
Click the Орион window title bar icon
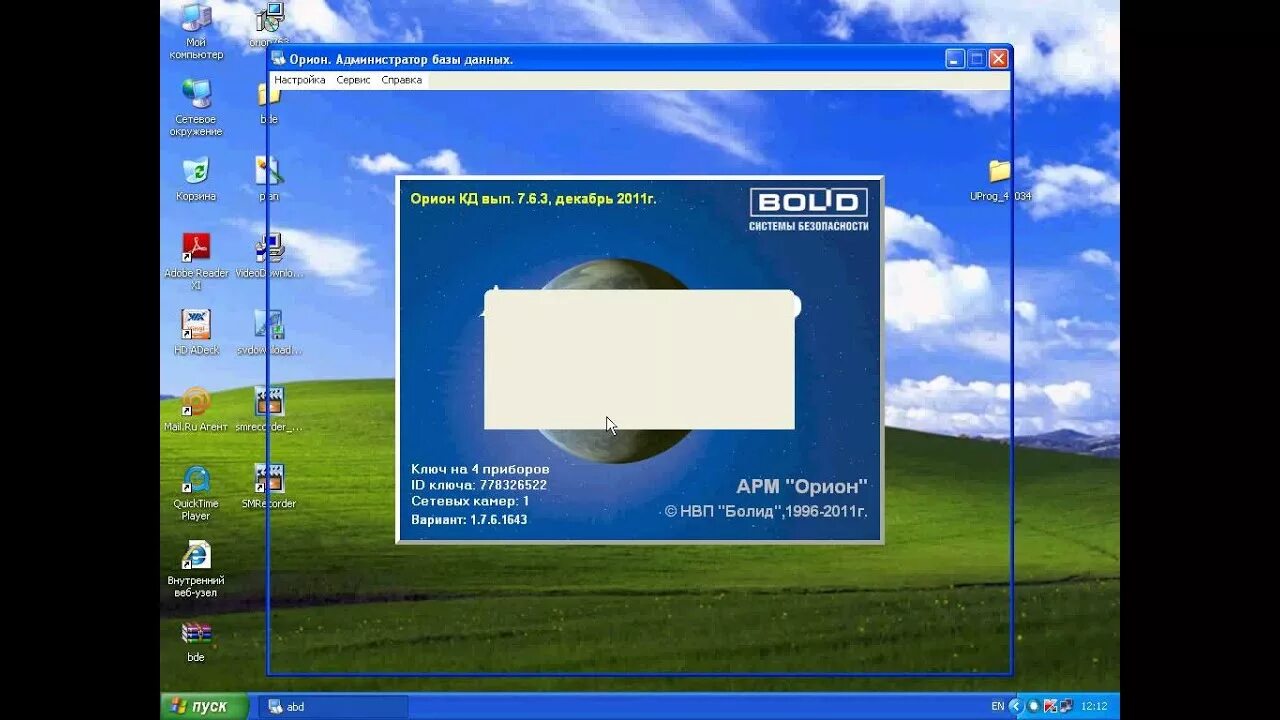(279, 59)
